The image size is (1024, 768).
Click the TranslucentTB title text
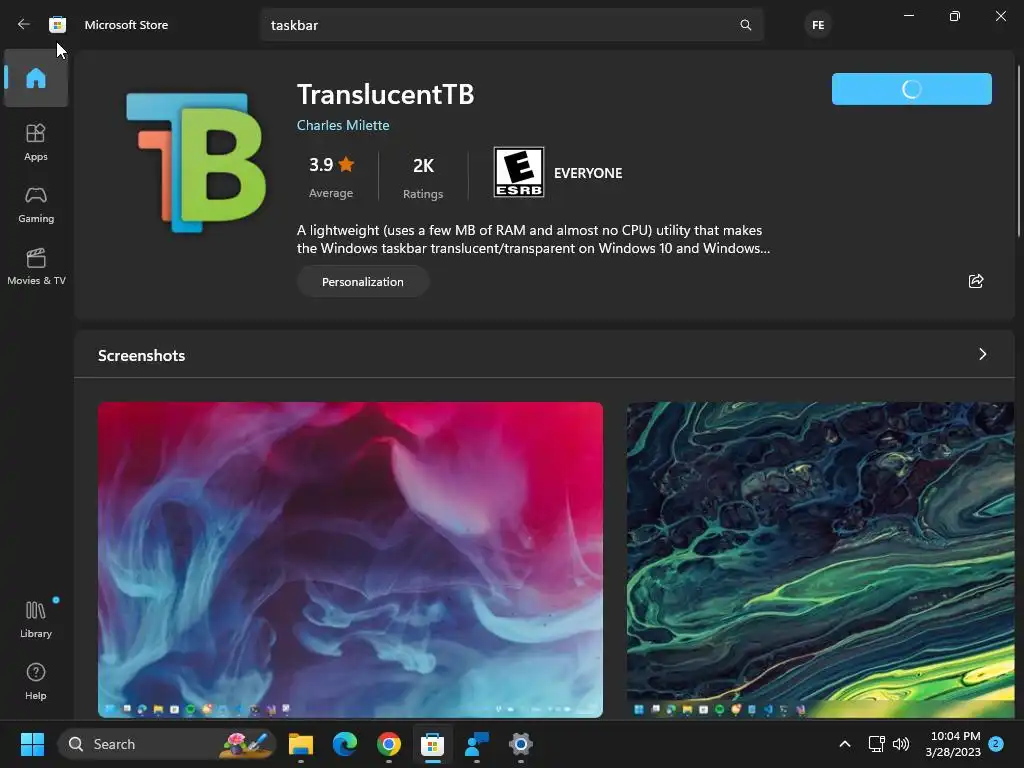click(385, 95)
